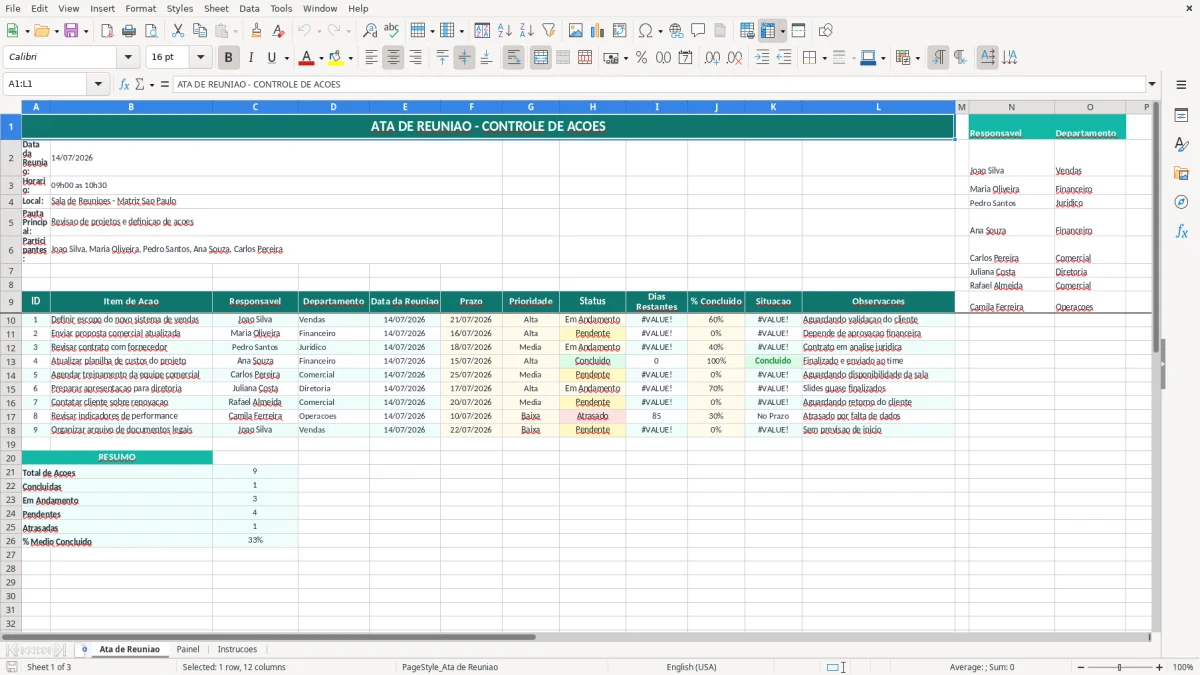
Task: Toggle wrap text
Action: pyautogui.click(x=514, y=58)
